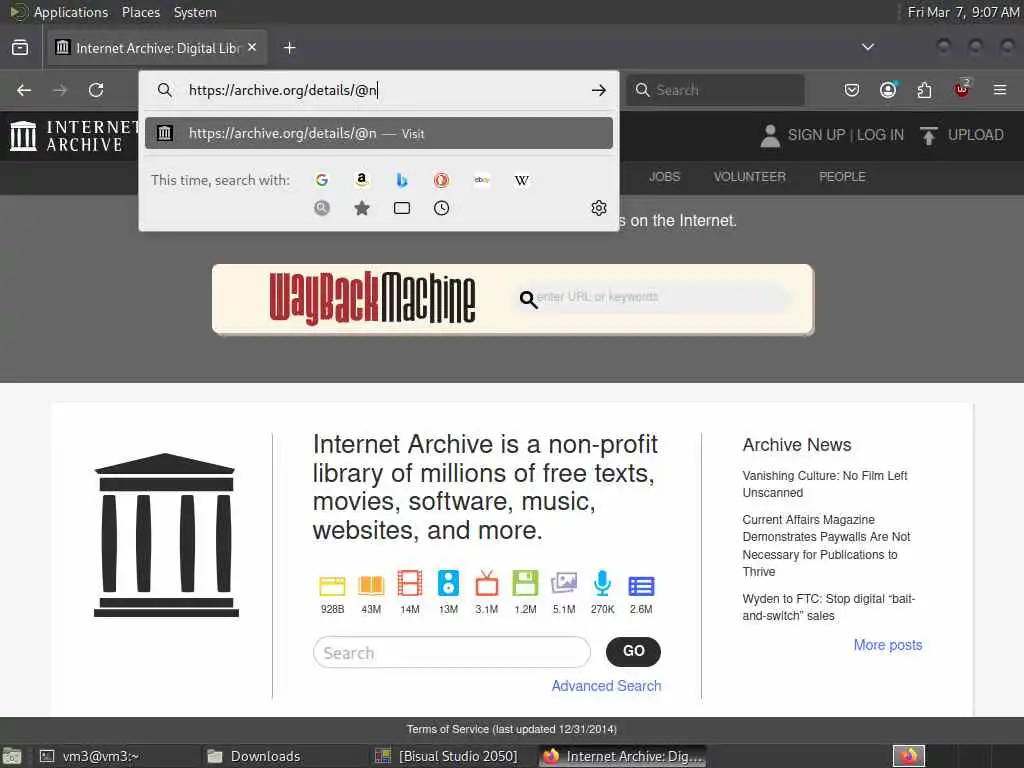Search this time with Bing
The image size is (1024, 768).
(402, 180)
